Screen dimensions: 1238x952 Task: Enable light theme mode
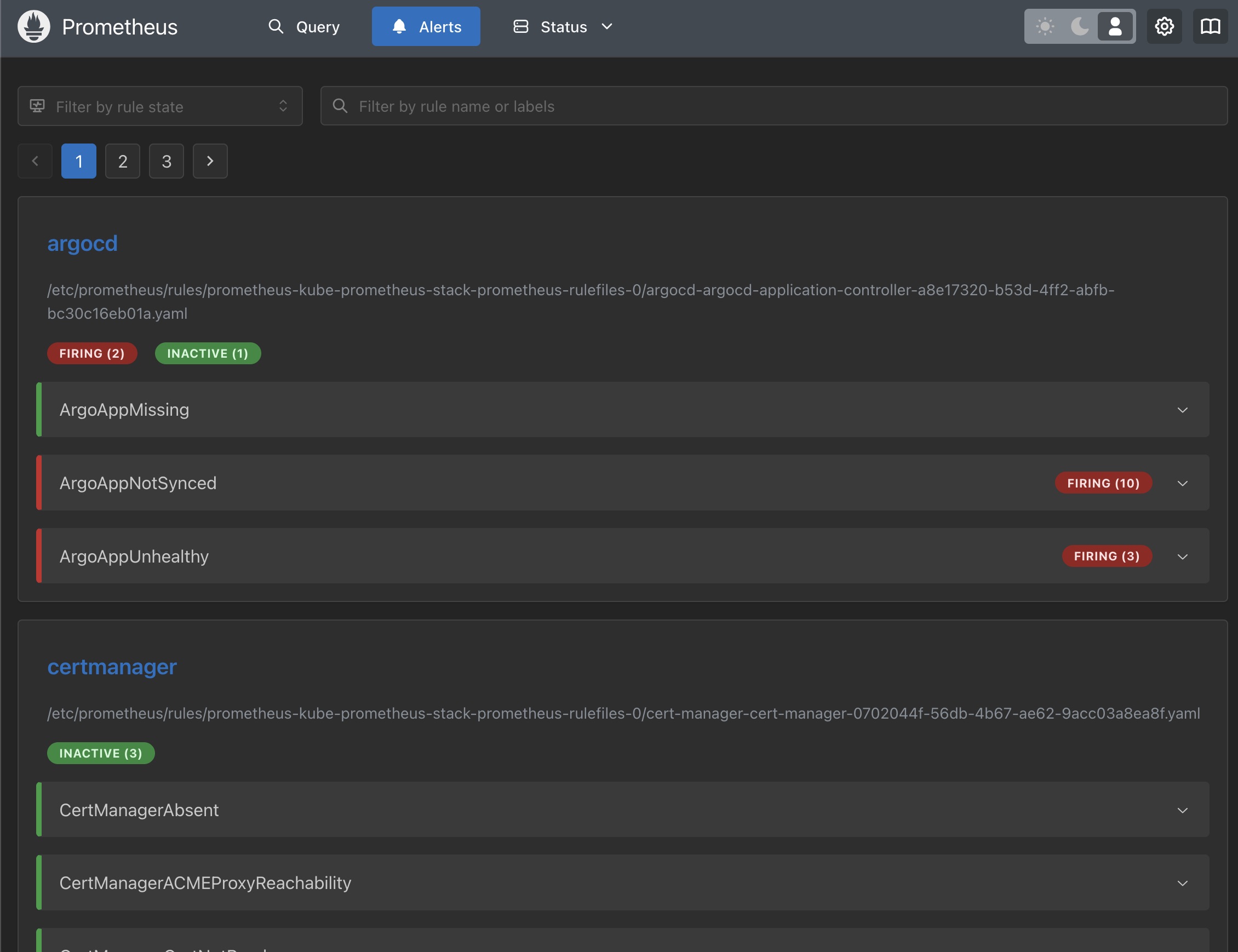pos(1044,26)
